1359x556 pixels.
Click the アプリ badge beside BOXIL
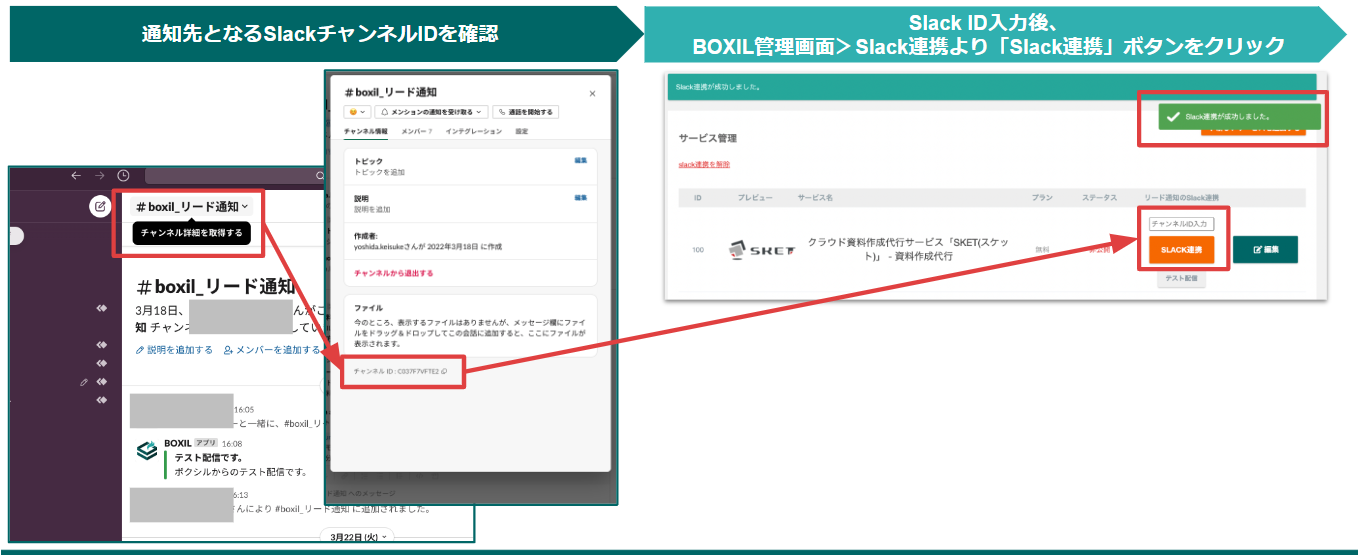(x=205, y=442)
